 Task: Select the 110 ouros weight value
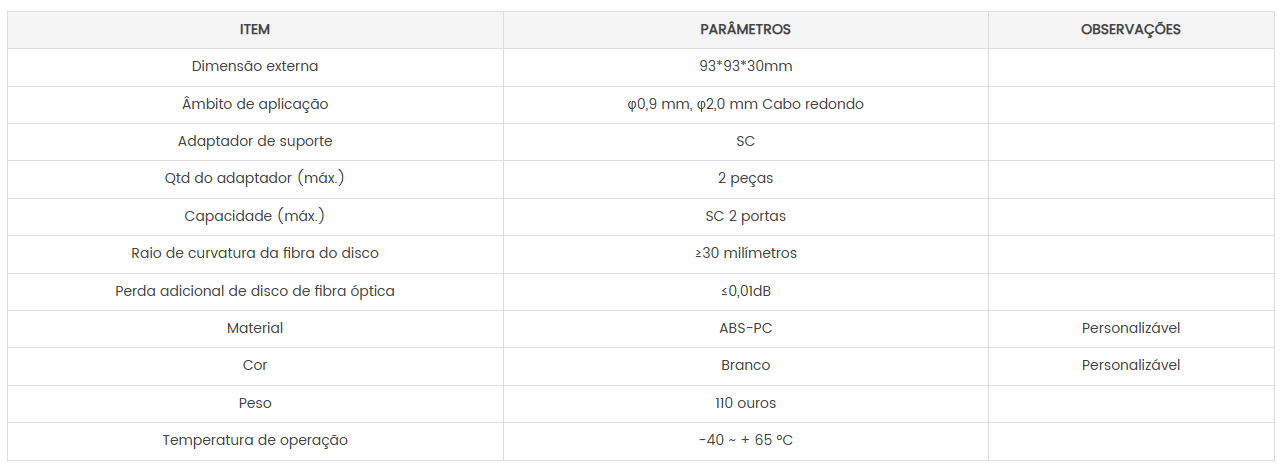coord(745,403)
